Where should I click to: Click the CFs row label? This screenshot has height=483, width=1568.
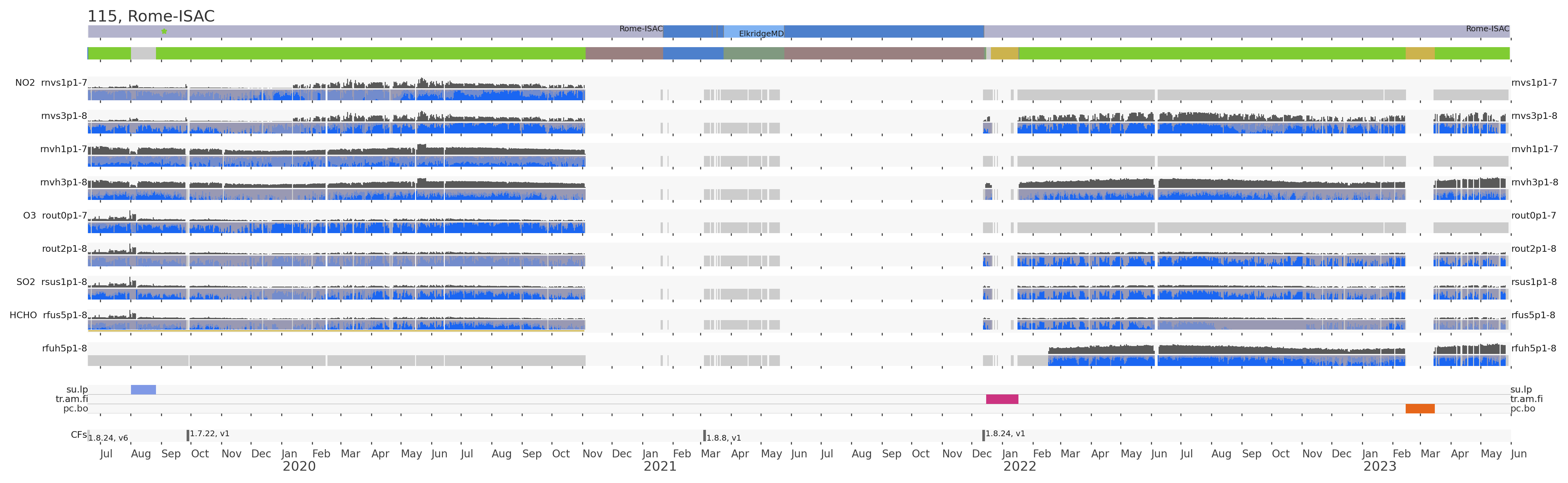78,434
